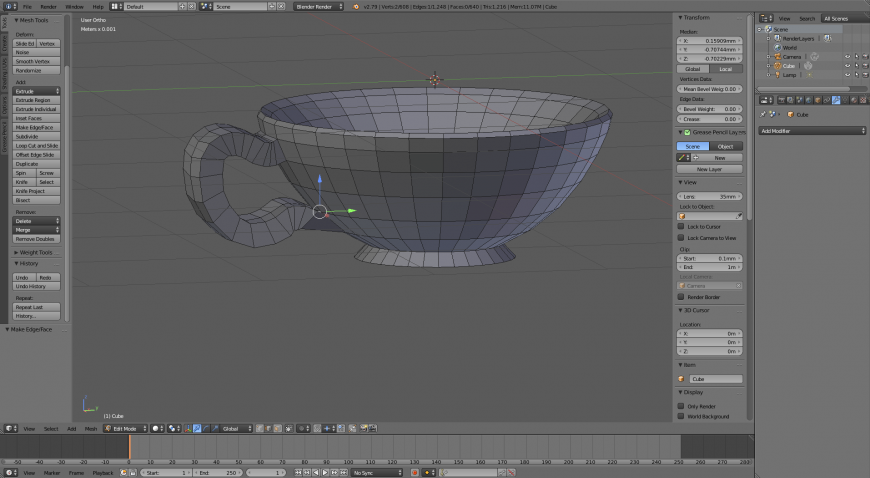Image resolution: width=870 pixels, height=478 pixels.
Task: Click the face select mode icon
Action: click(x=277, y=429)
